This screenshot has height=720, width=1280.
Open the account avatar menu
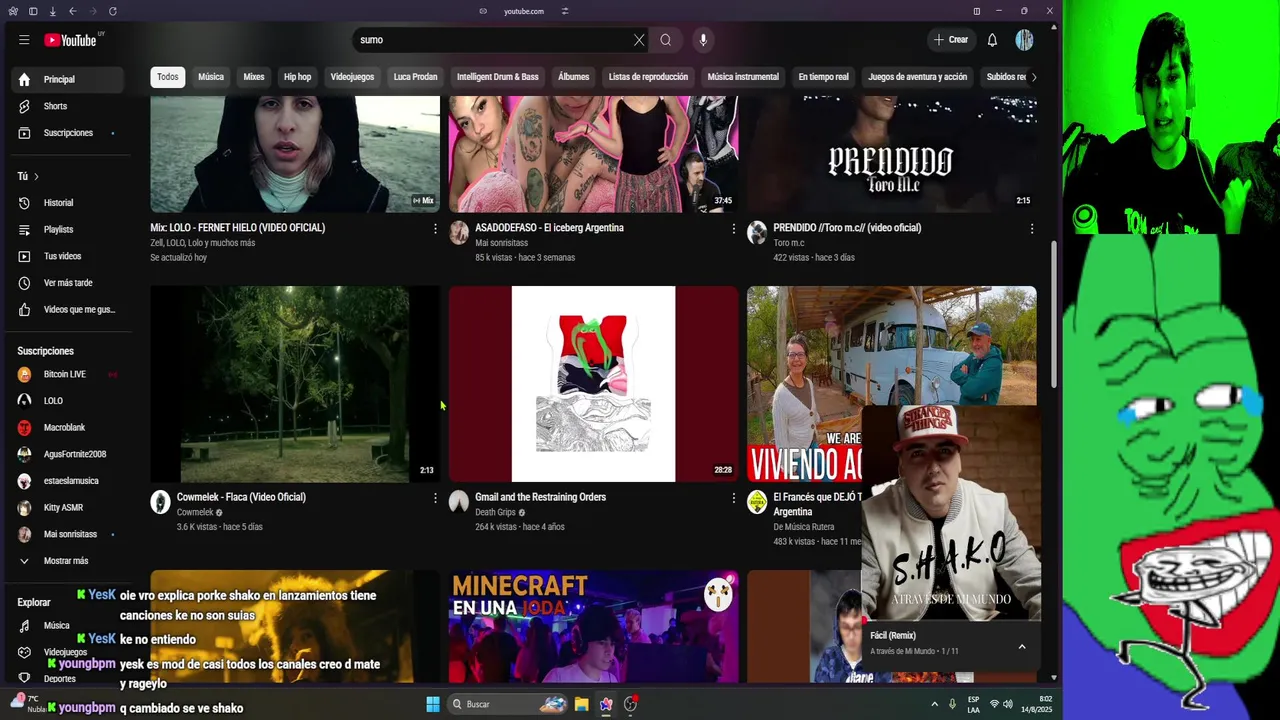pos(1024,40)
